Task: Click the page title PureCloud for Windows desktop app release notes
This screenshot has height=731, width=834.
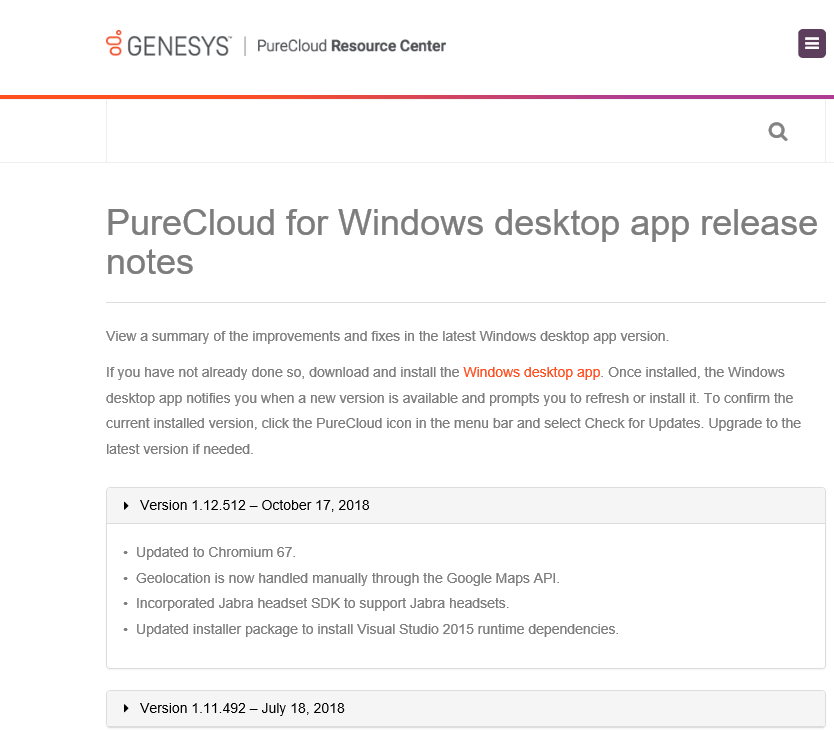Action: click(x=462, y=242)
